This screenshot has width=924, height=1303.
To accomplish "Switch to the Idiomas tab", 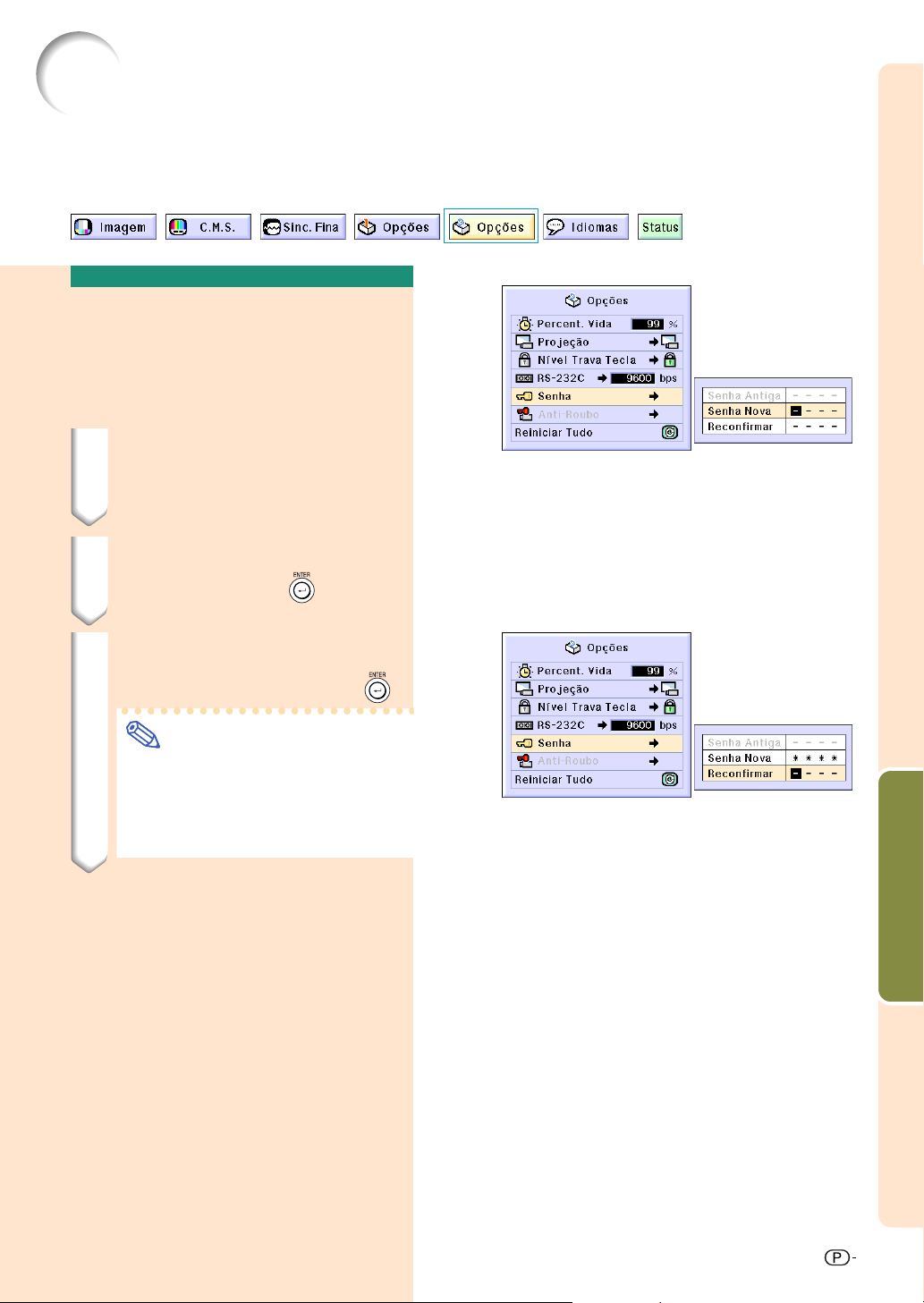I will [x=586, y=227].
